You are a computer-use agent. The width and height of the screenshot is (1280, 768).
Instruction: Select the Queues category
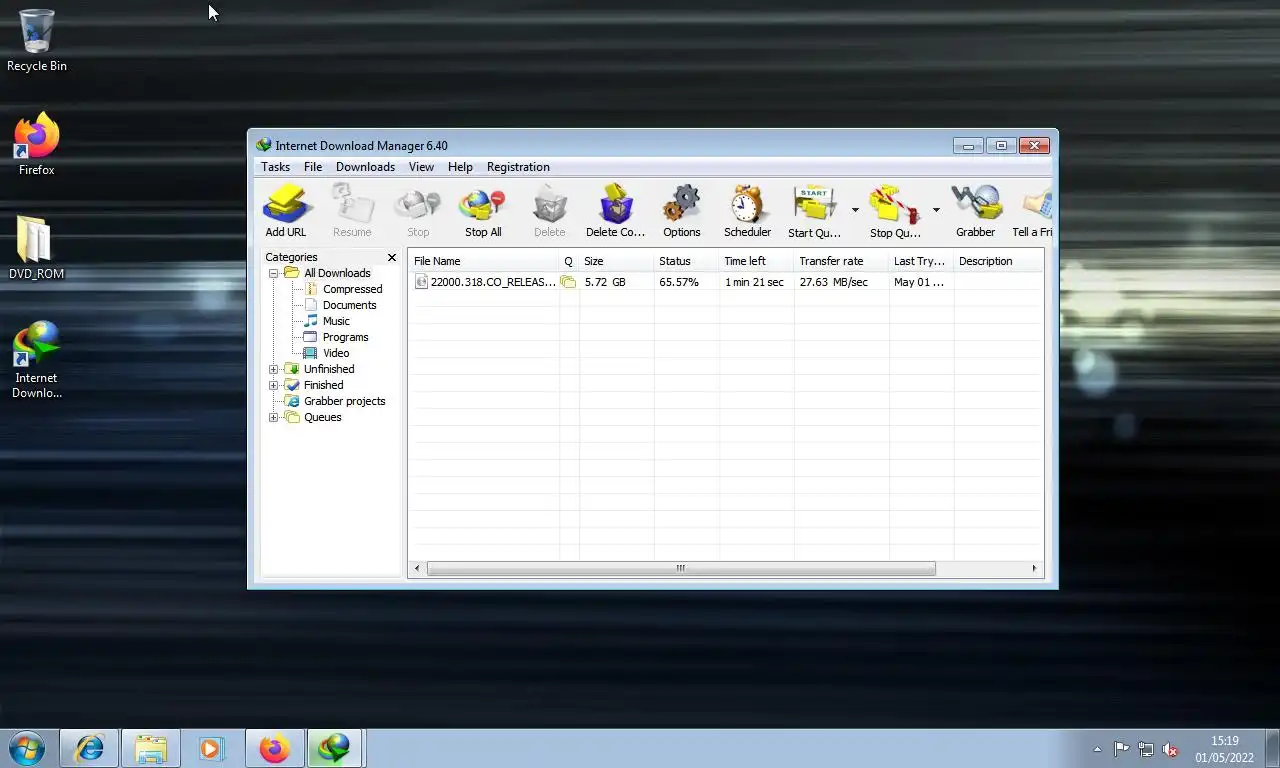pyautogui.click(x=322, y=417)
